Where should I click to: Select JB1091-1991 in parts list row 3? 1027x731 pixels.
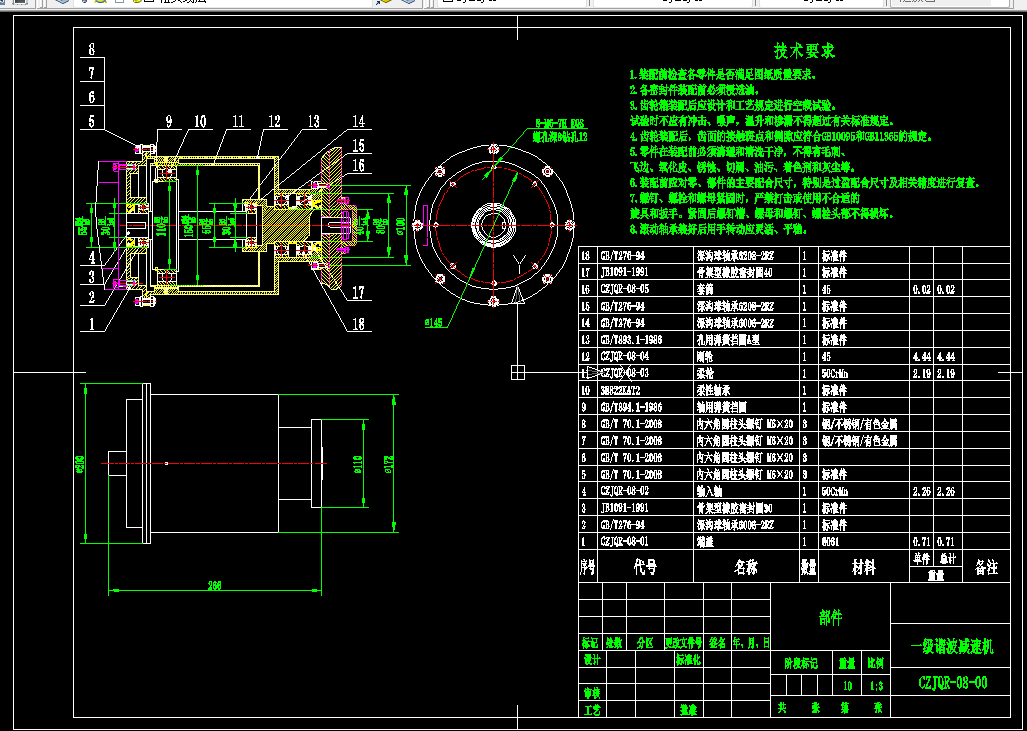(624, 508)
